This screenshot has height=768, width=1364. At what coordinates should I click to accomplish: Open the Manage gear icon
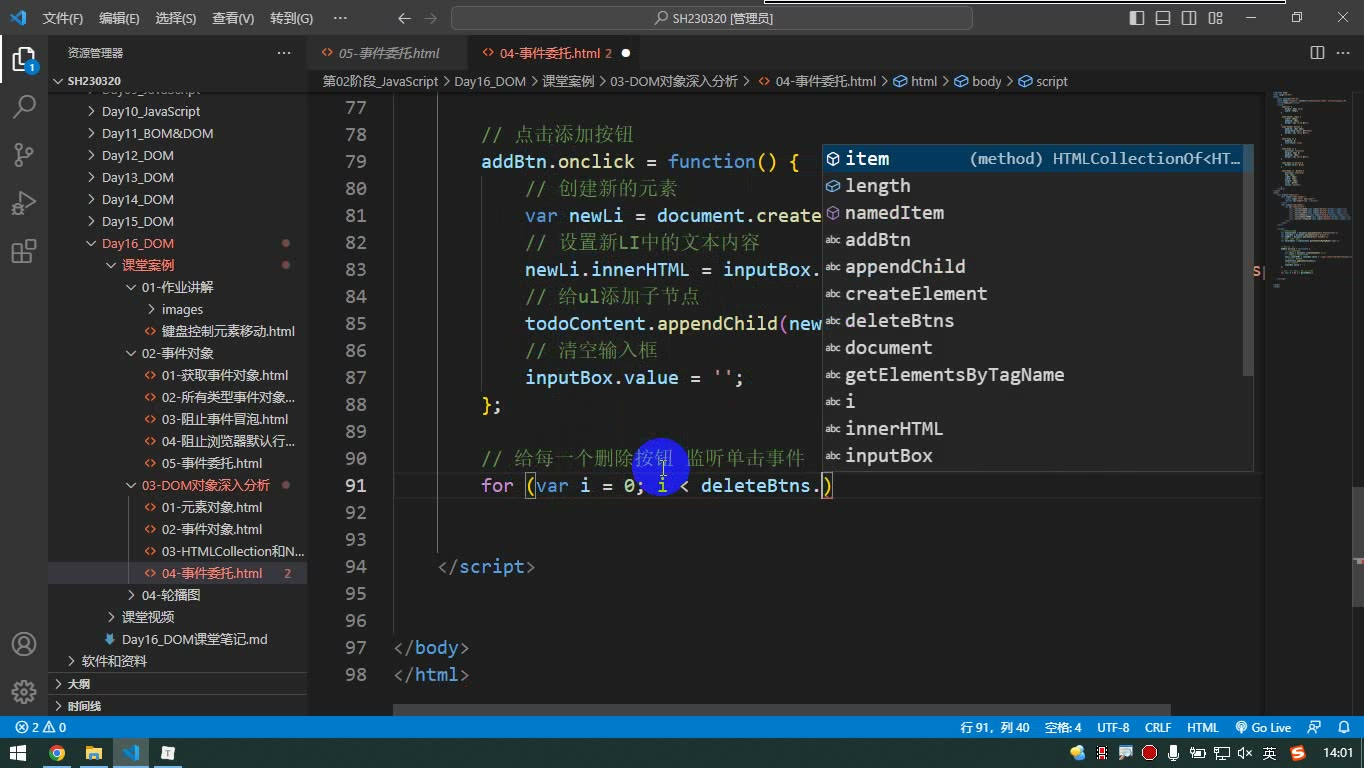point(24,692)
